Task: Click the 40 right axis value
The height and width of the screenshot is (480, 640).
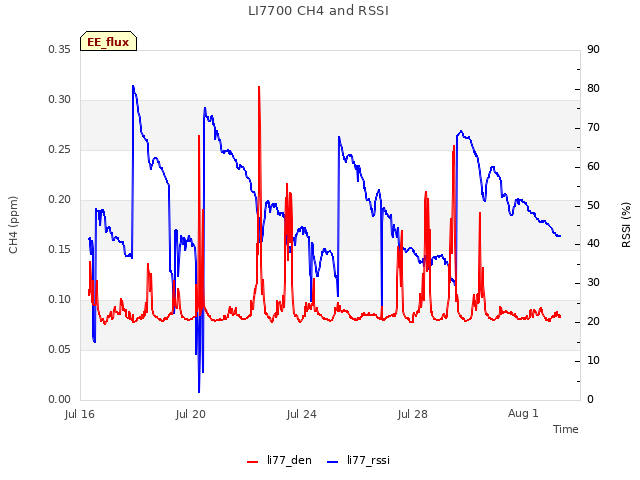Action: 593,244
